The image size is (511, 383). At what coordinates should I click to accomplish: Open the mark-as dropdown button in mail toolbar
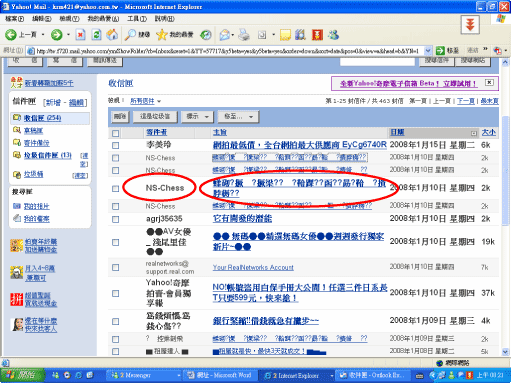click(198, 117)
